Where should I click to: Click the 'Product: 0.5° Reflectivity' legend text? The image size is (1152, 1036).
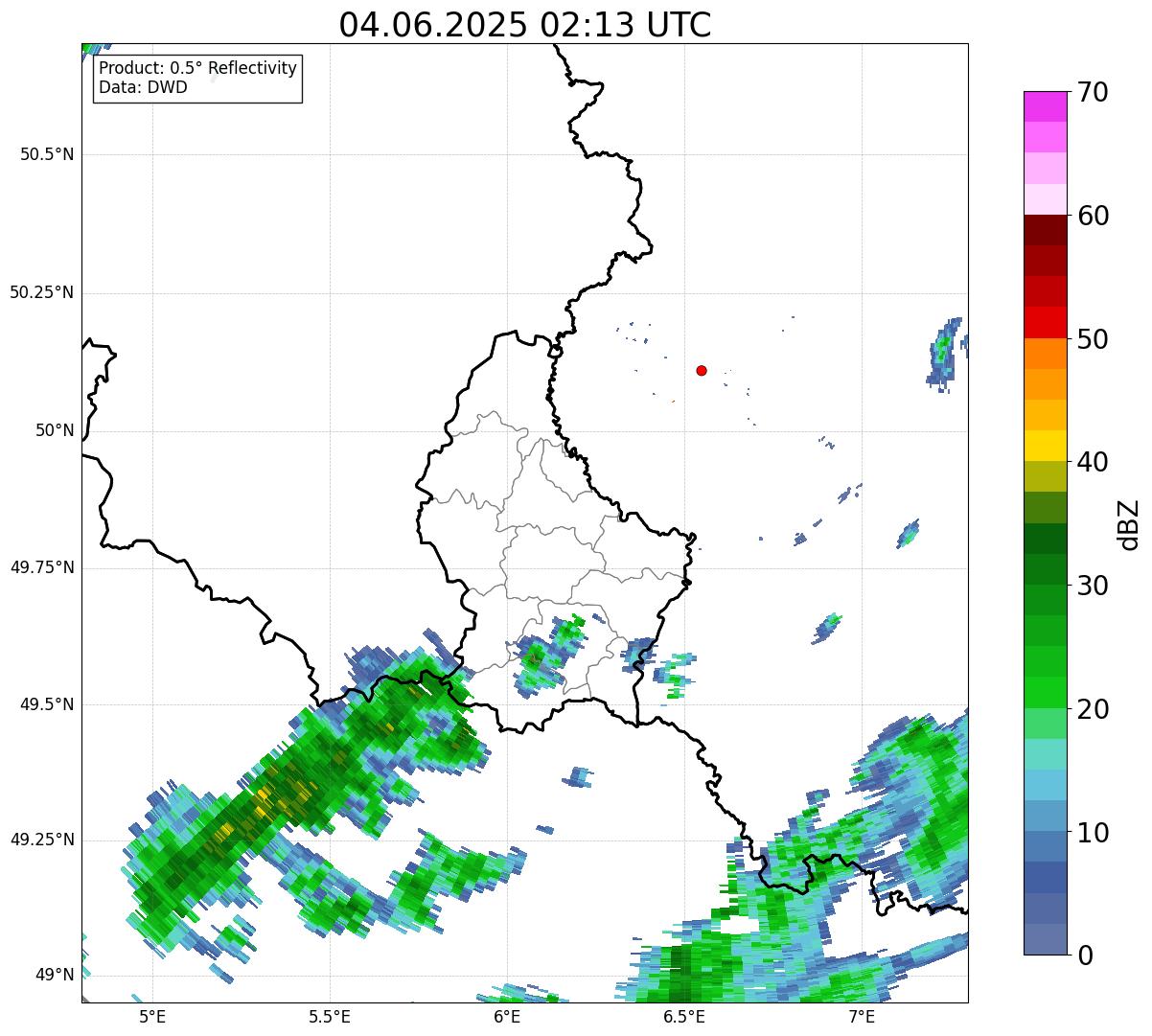click(197, 69)
